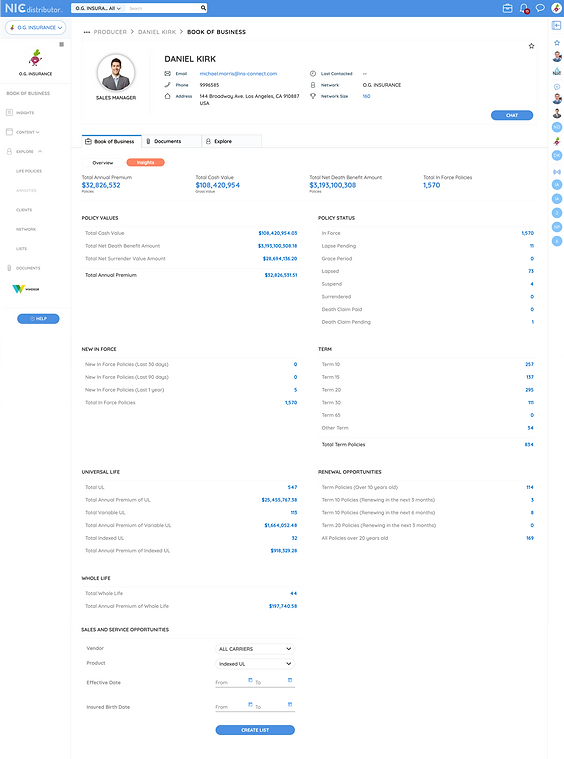Open the breadcrumb ellipsis menu

(87, 32)
